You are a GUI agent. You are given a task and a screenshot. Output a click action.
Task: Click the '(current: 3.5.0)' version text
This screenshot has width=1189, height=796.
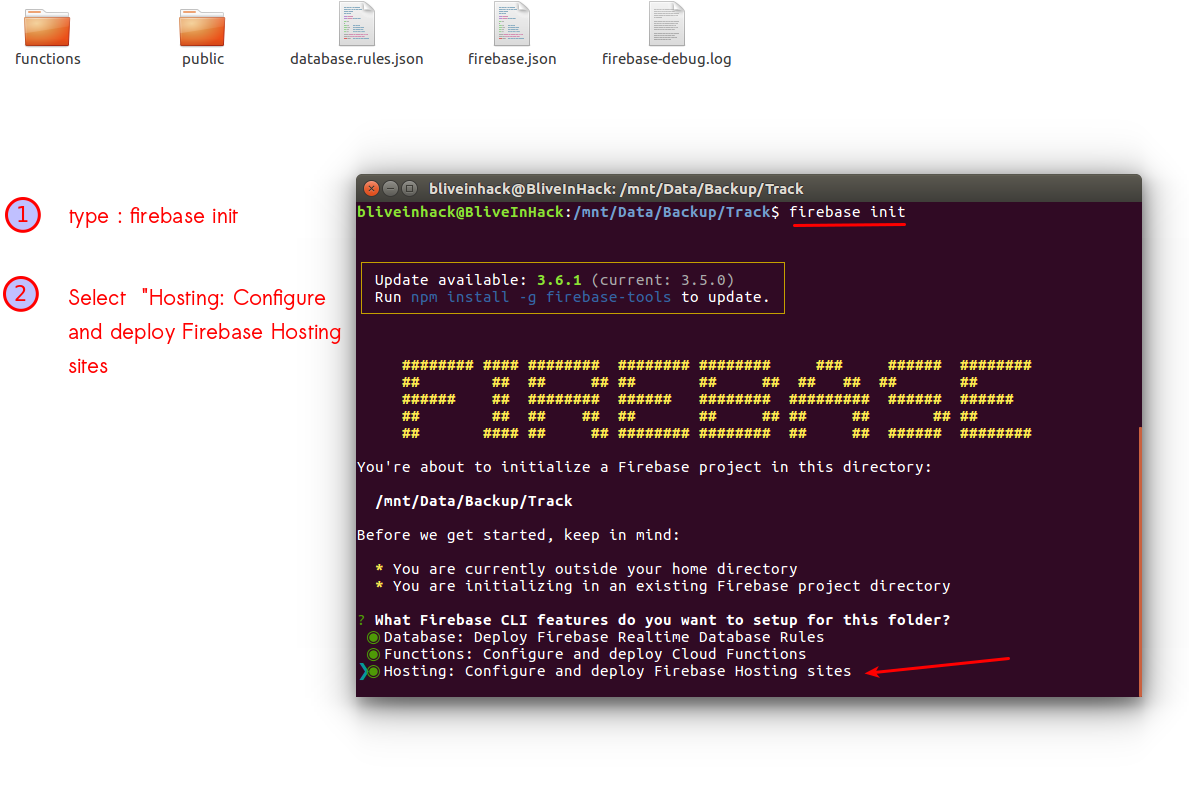coord(662,280)
